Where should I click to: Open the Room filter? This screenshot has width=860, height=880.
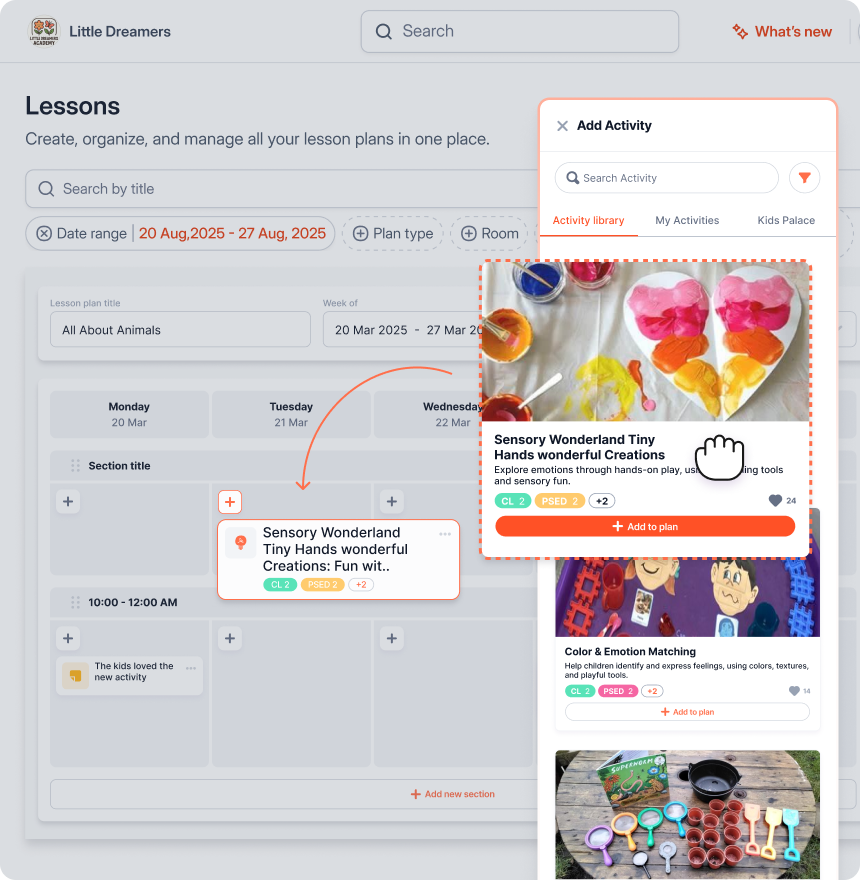coord(489,233)
